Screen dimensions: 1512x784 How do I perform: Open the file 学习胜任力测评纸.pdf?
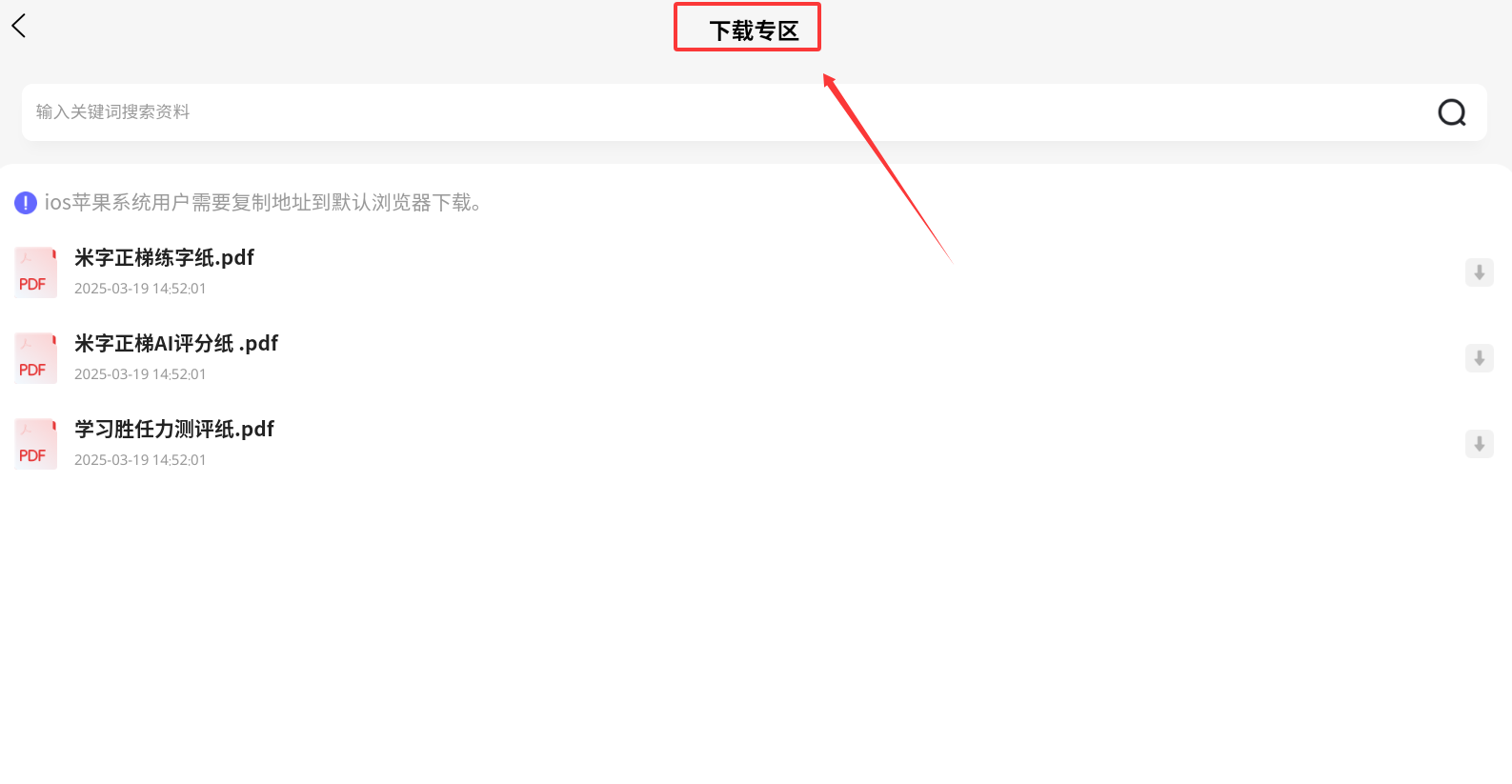(174, 430)
